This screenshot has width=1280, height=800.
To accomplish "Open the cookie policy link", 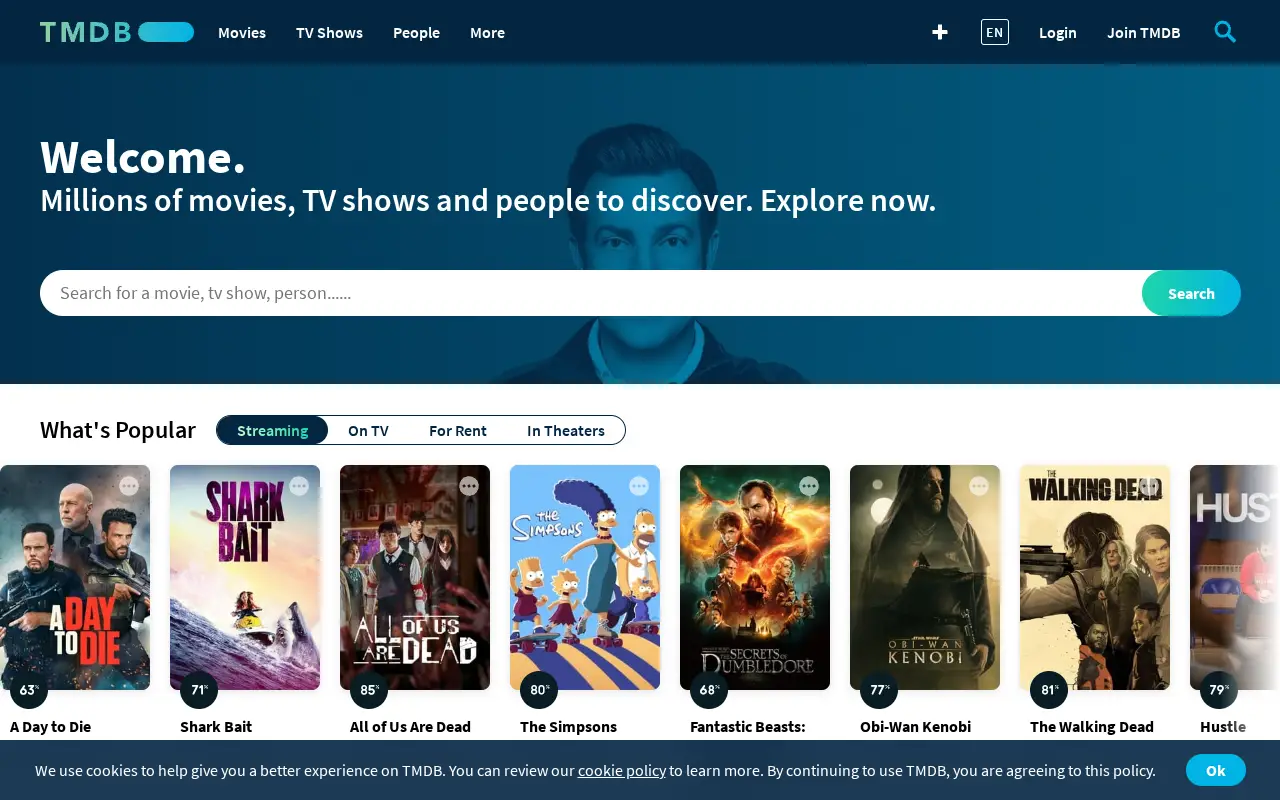I will [x=622, y=770].
